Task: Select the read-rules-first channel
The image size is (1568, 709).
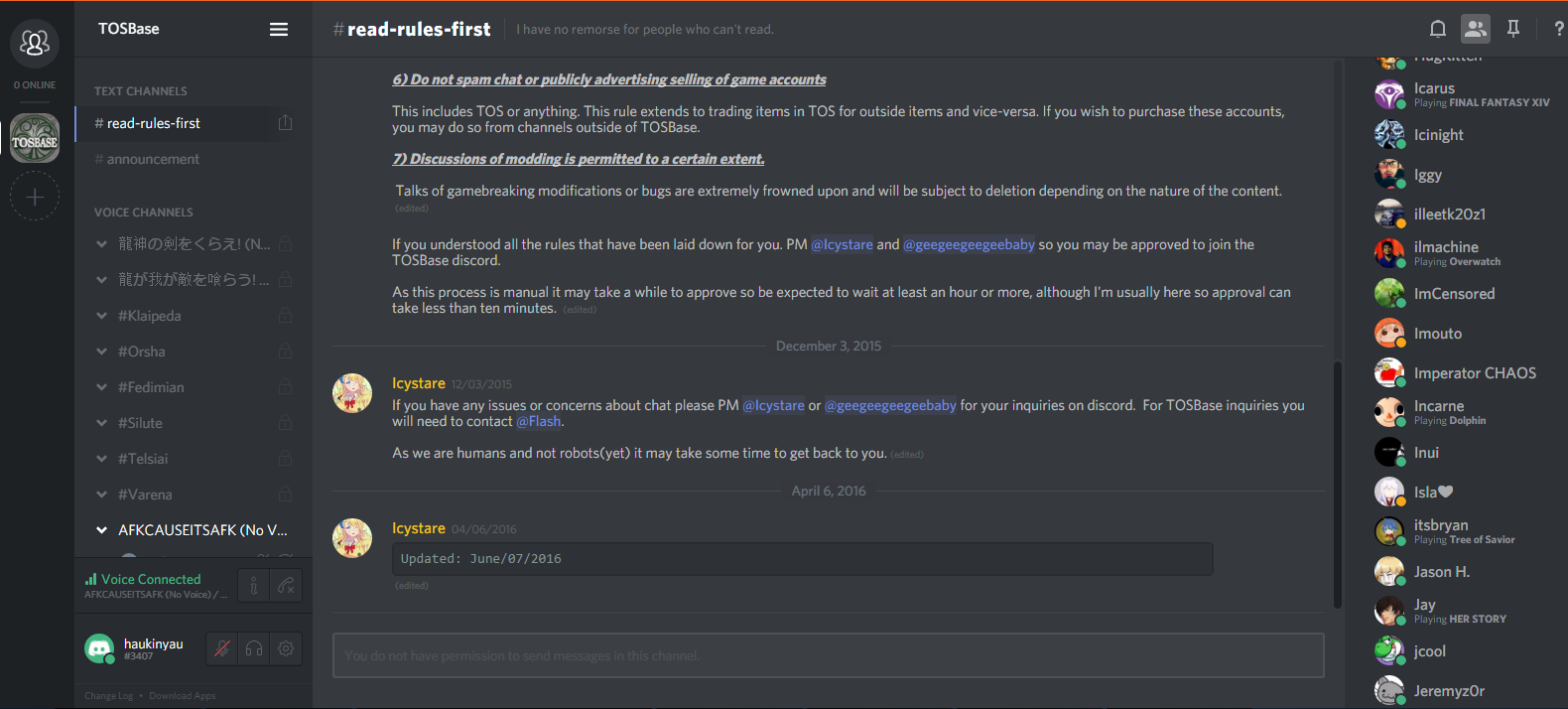Action: coord(154,123)
